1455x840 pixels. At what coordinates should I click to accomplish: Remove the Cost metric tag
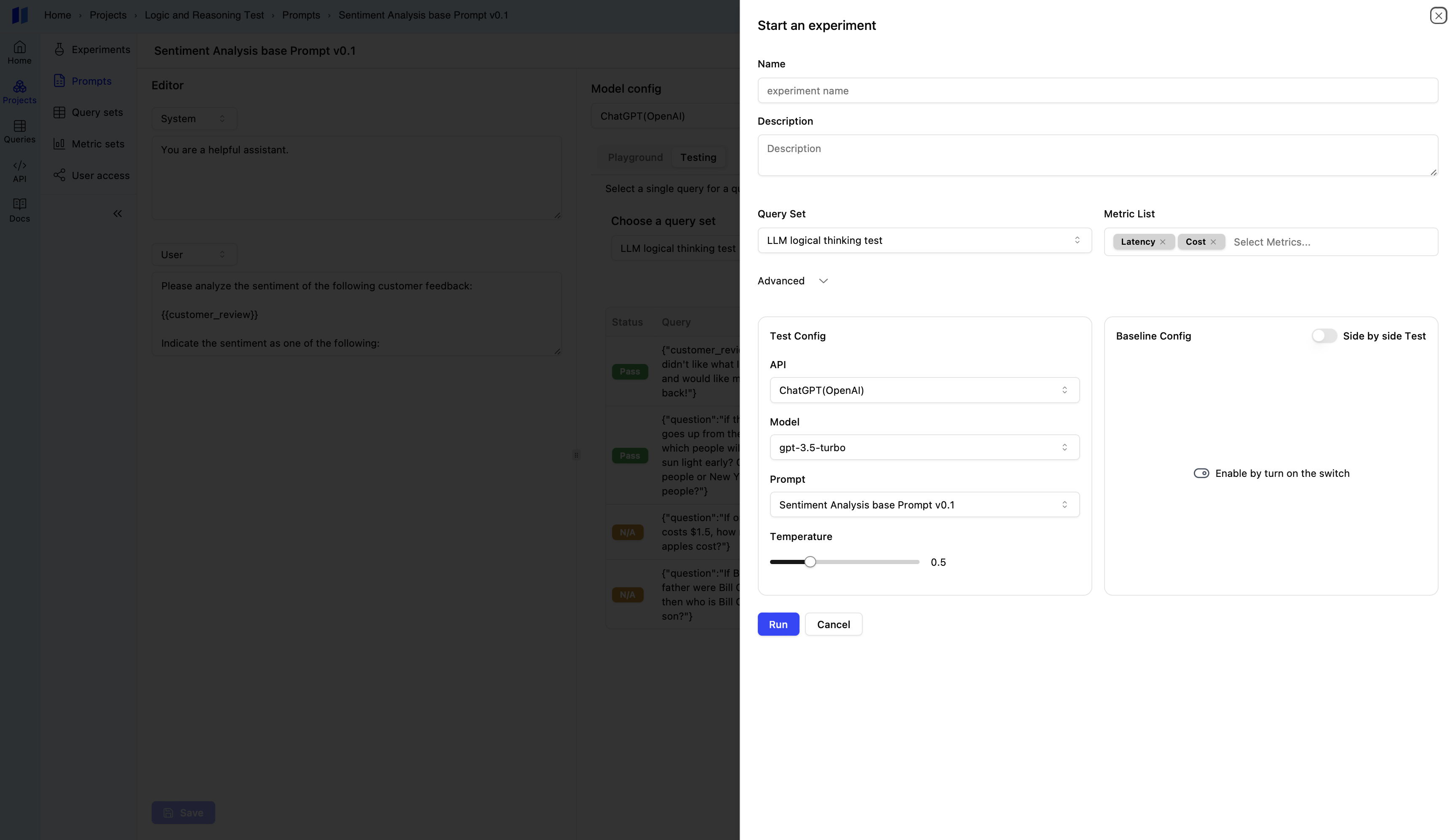[1213, 242]
